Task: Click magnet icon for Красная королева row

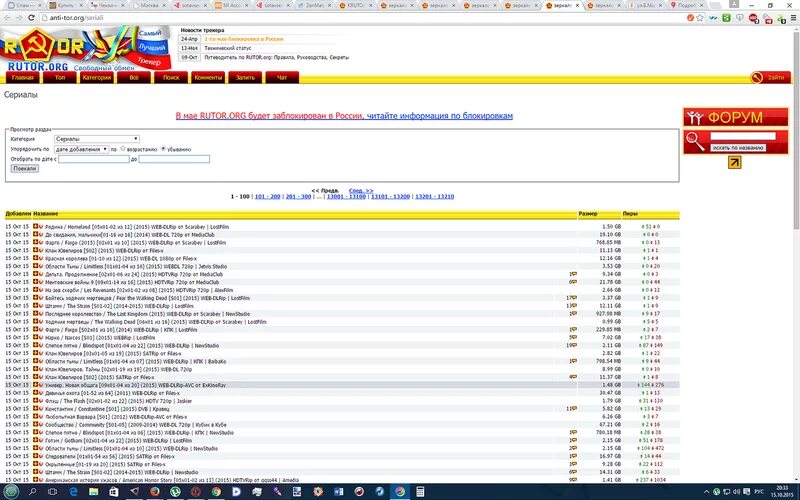Action: pyautogui.click(x=41, y=258)
